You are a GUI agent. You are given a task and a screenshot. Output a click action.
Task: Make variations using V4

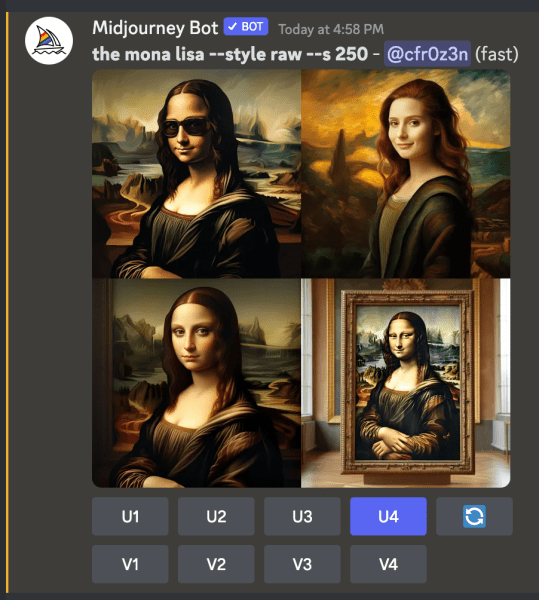click(388, 564)
